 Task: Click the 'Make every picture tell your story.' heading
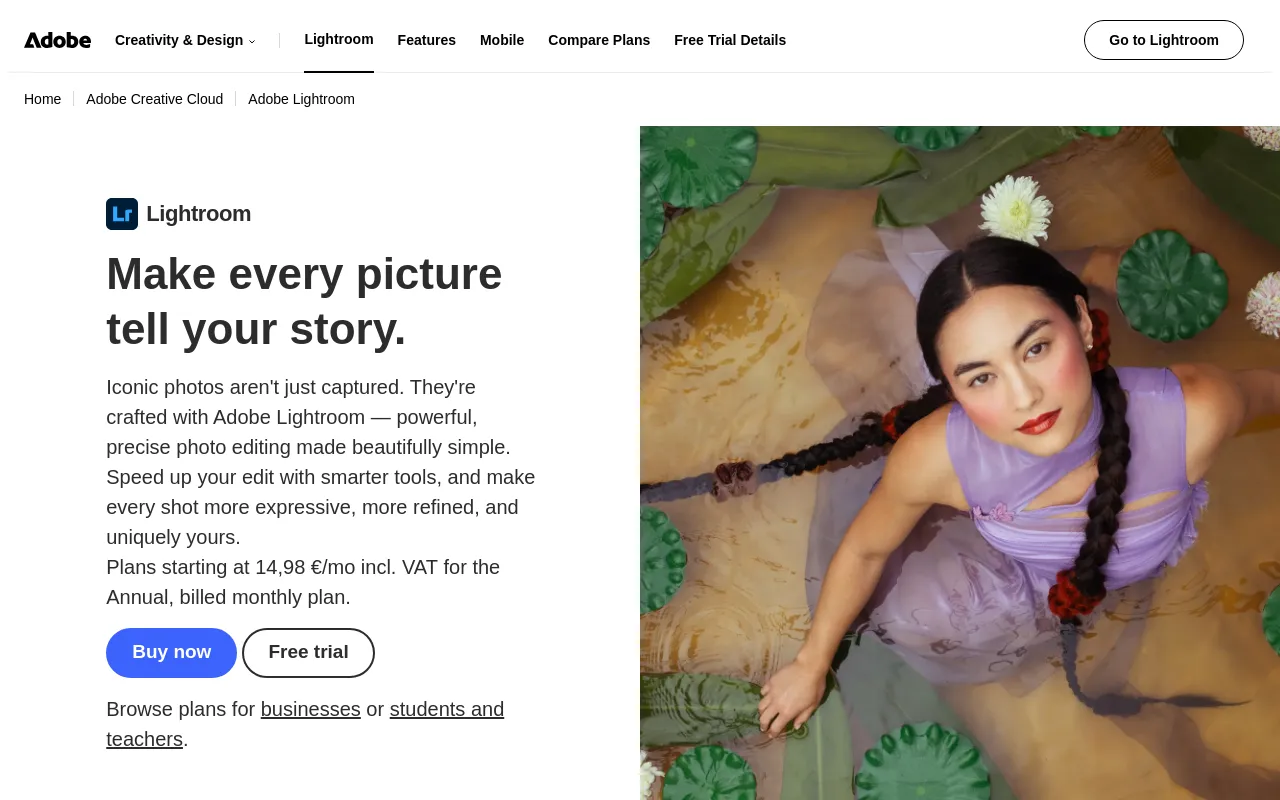tap(304, 301)
